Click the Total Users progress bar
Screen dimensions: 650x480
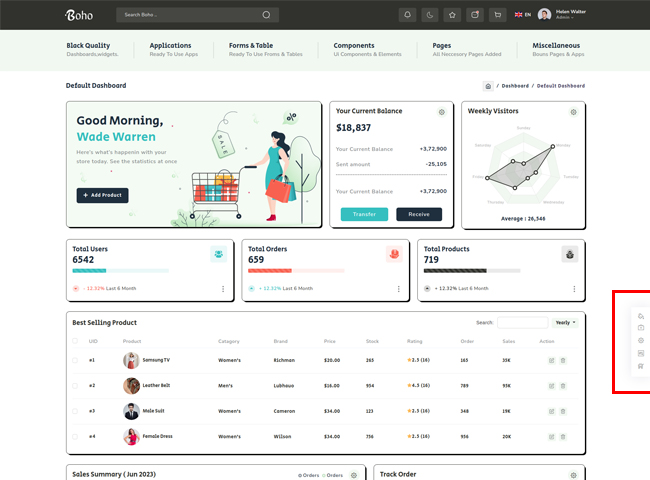point(120,271)
